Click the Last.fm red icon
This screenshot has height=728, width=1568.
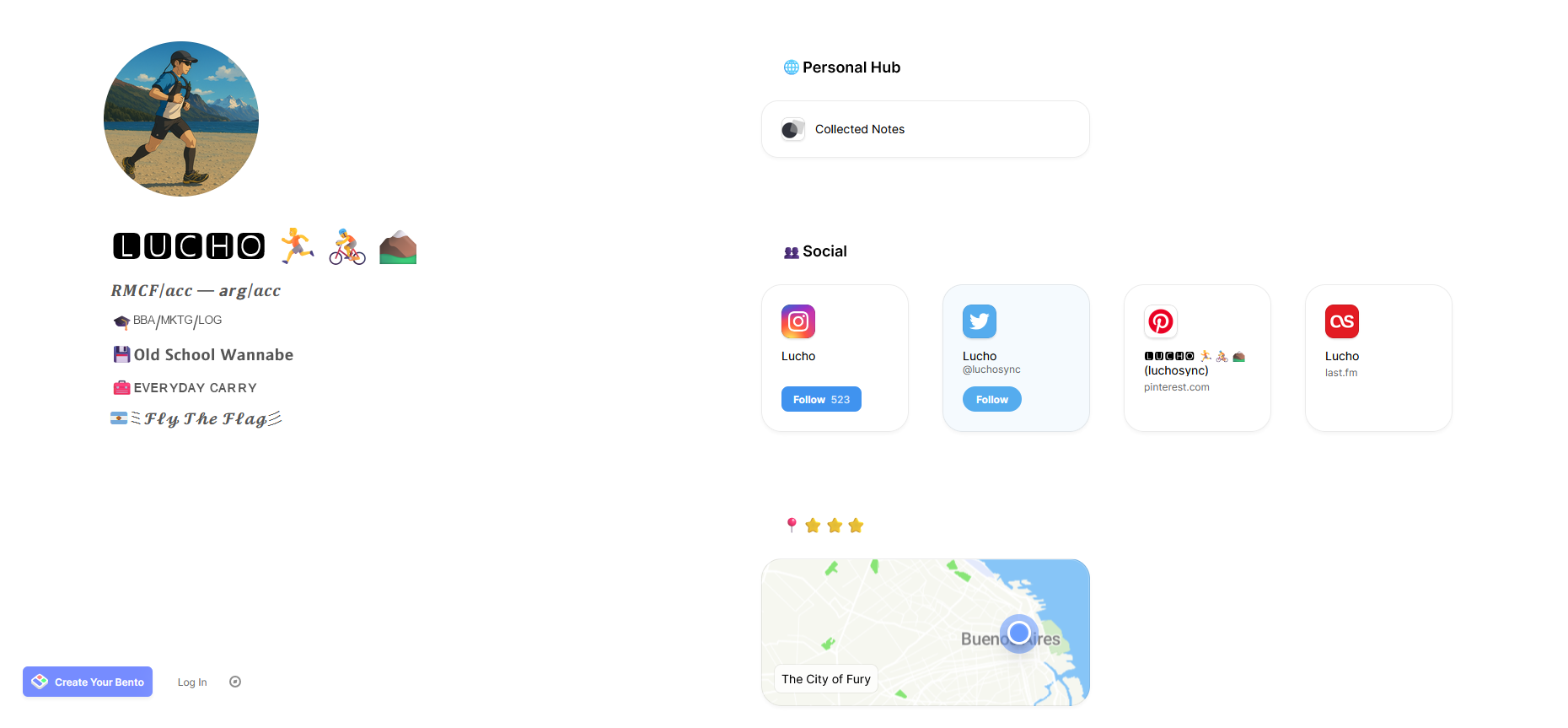tap(1341, 321)
